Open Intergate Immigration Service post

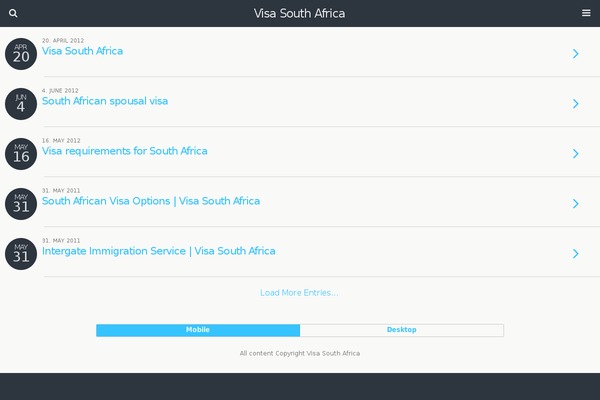coord(159,251)
